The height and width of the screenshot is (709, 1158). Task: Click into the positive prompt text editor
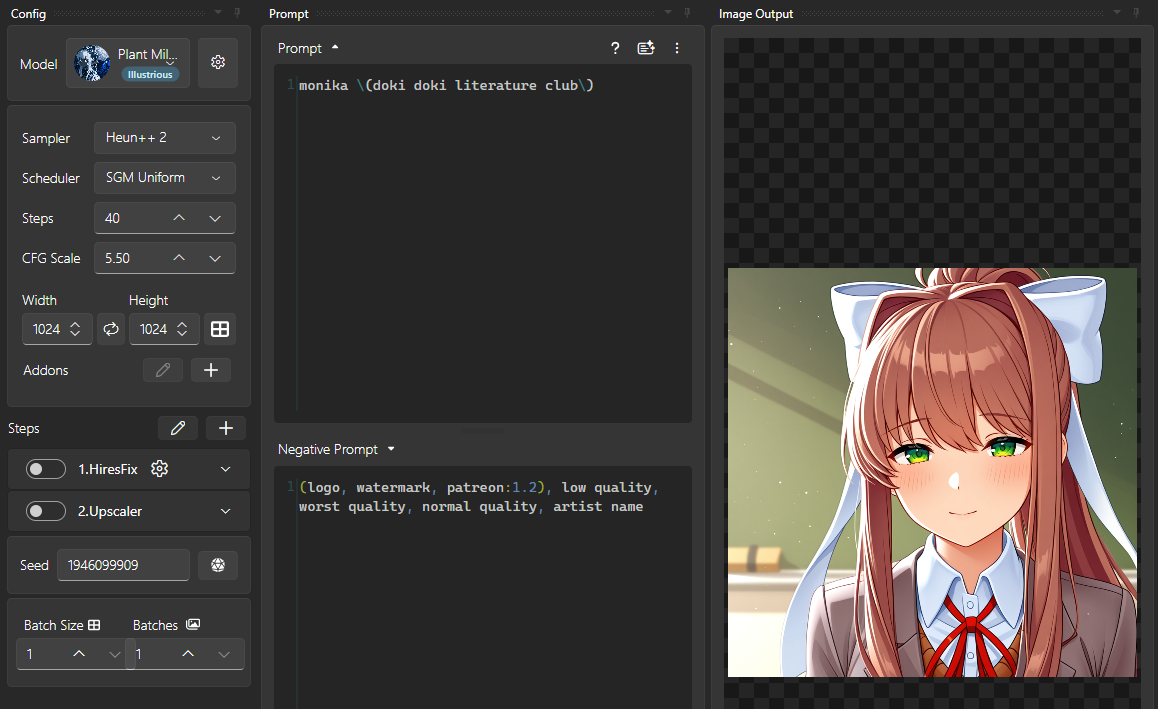[483, 244]
